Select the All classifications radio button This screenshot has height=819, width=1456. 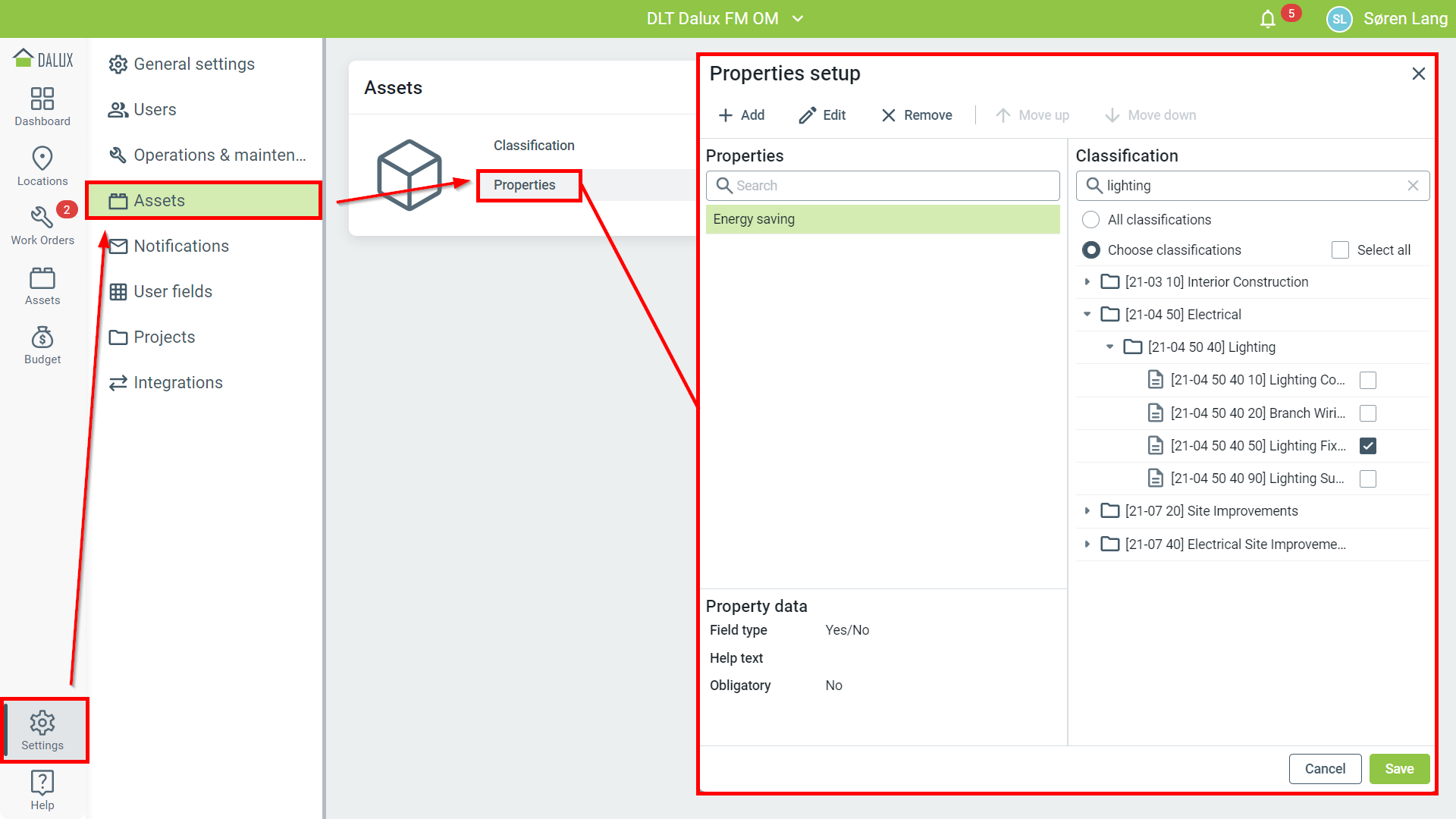1091,220
